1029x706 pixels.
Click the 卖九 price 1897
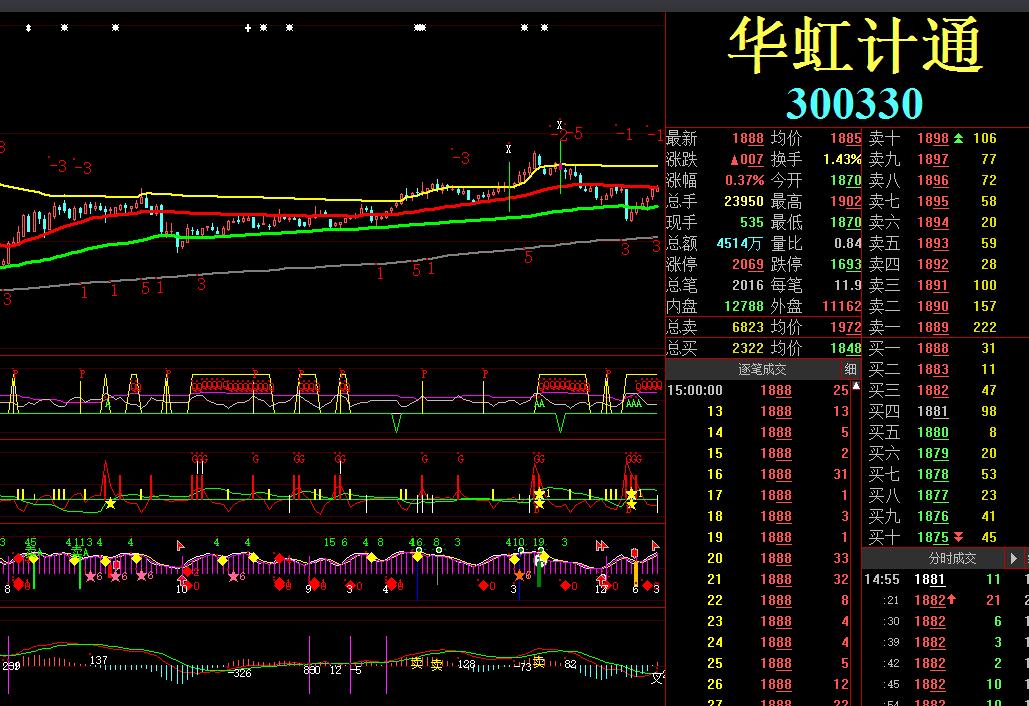tap(933, 159)
